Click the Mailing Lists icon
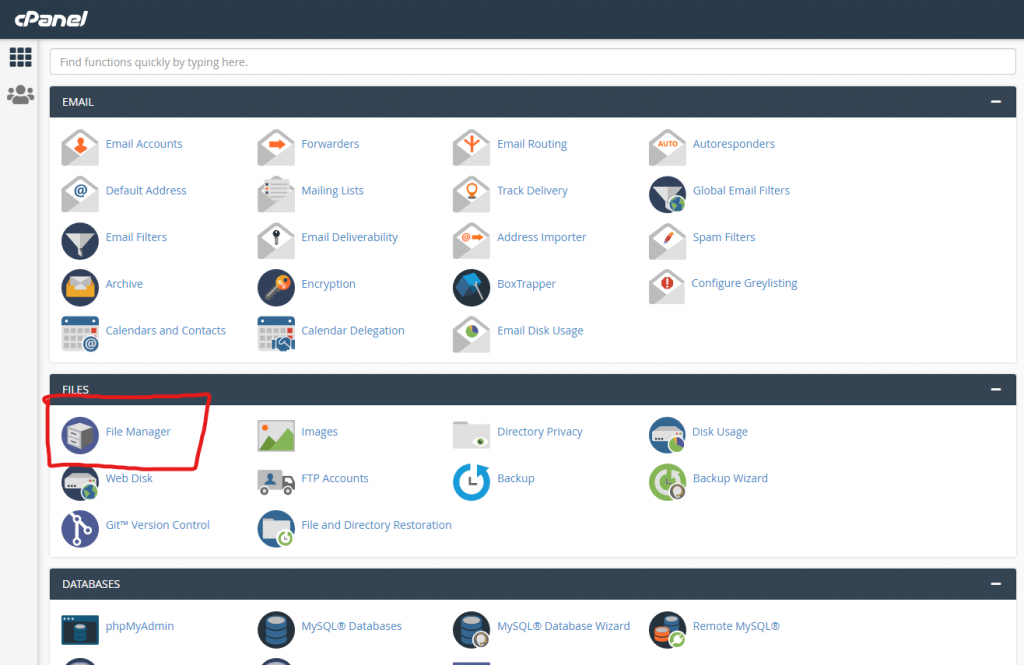 [276, 194]
